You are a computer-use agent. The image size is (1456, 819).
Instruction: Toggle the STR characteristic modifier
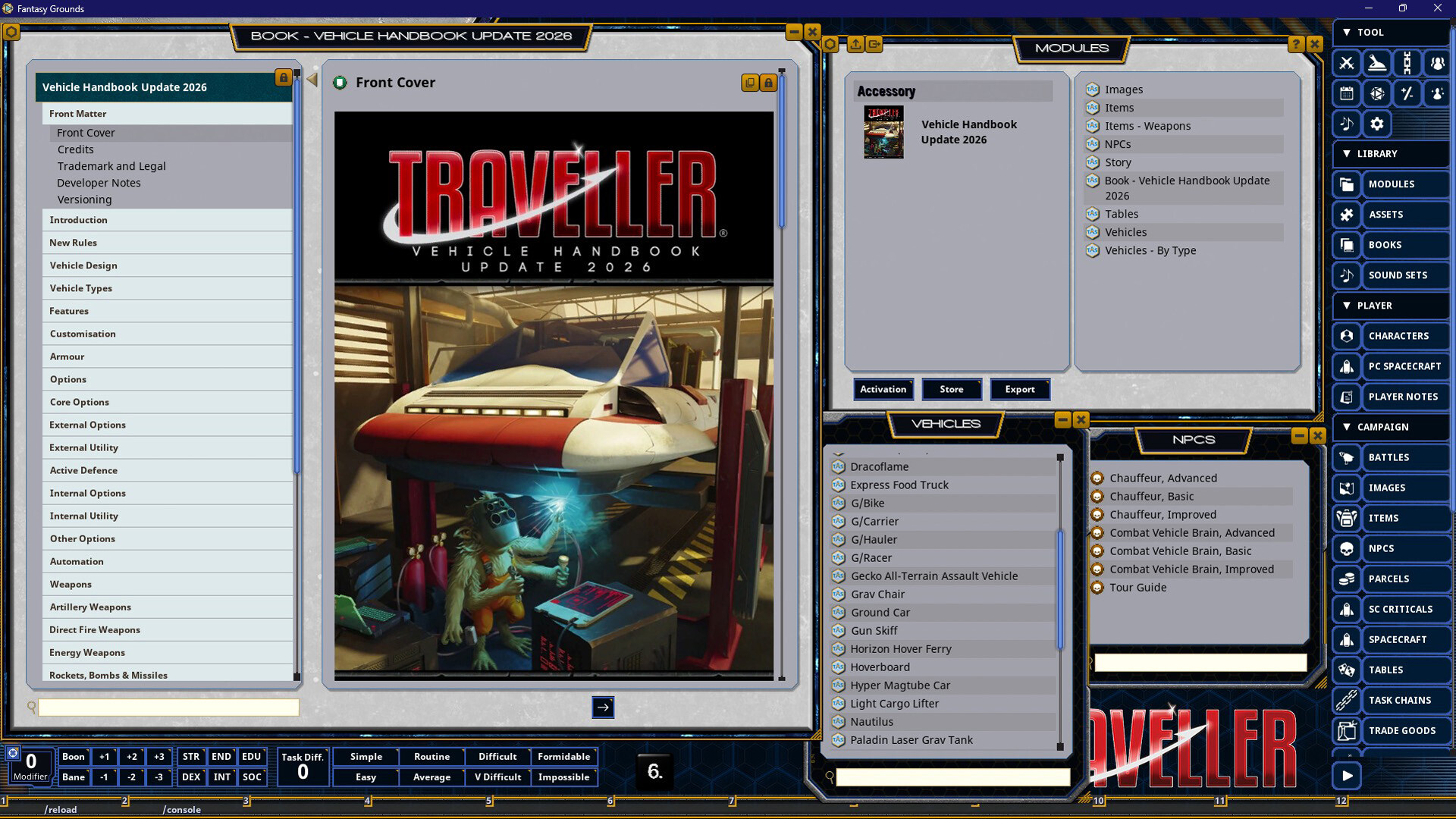[191, 757]
